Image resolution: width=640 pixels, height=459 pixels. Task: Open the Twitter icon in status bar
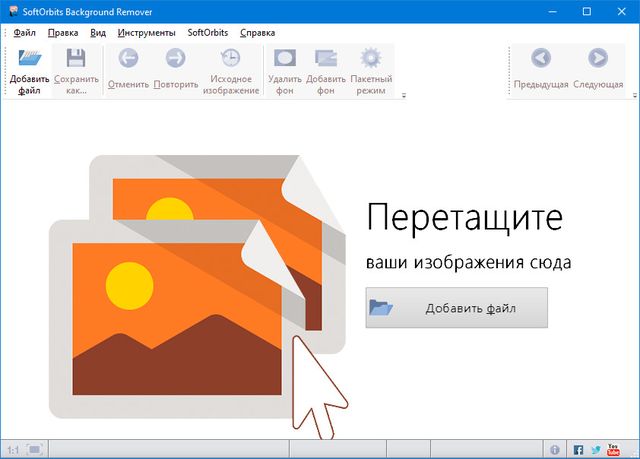pyautogui.click(x=596, y=449)
